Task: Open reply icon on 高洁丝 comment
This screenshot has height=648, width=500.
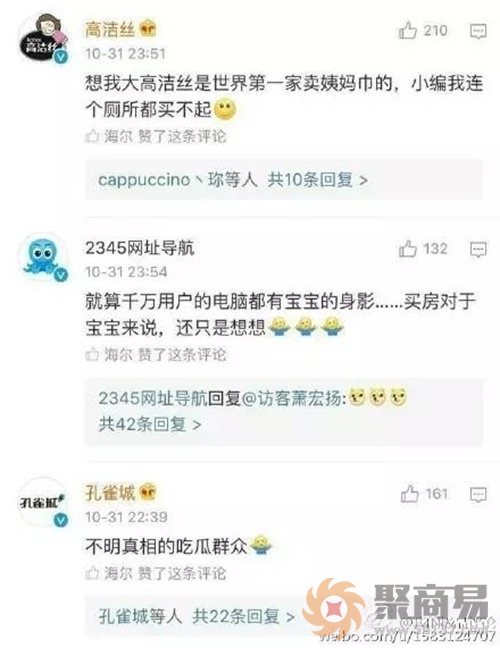Action: pyautogui.click(x=478, y=31)
